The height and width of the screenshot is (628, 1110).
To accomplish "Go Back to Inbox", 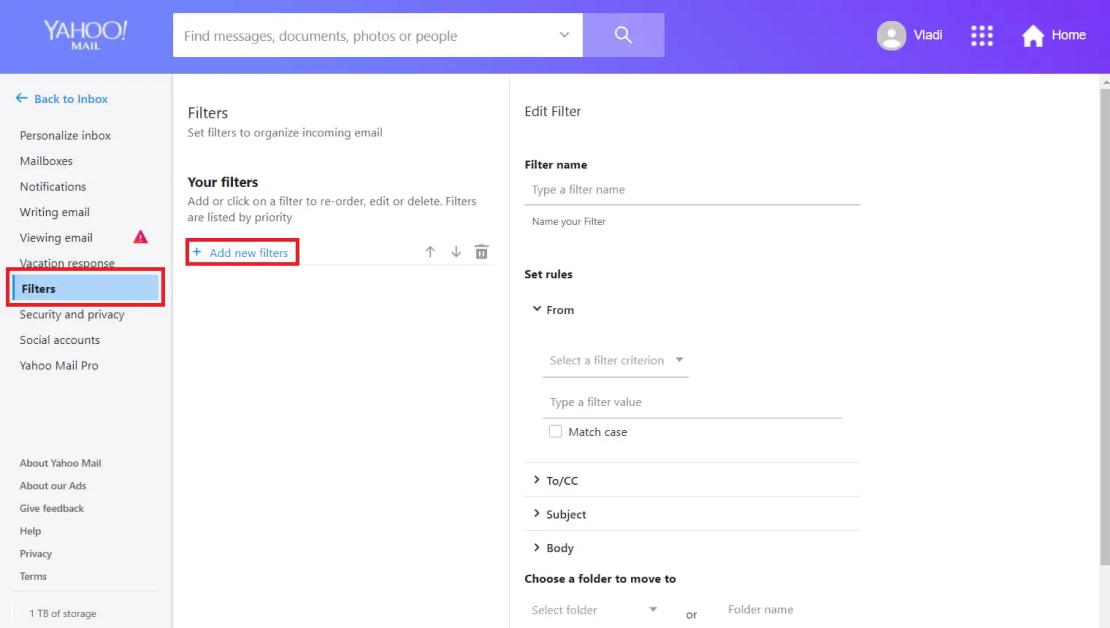I will [x=62, y=98].
